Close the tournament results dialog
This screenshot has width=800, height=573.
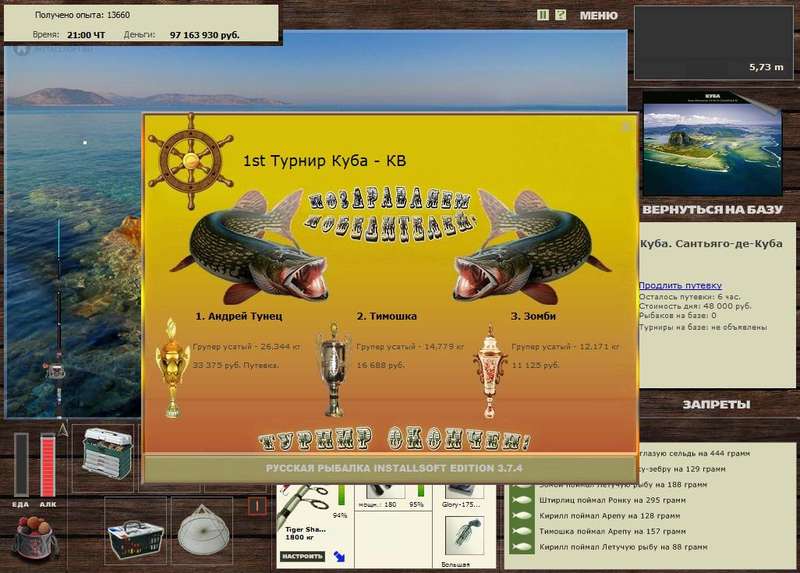(626, 126)
